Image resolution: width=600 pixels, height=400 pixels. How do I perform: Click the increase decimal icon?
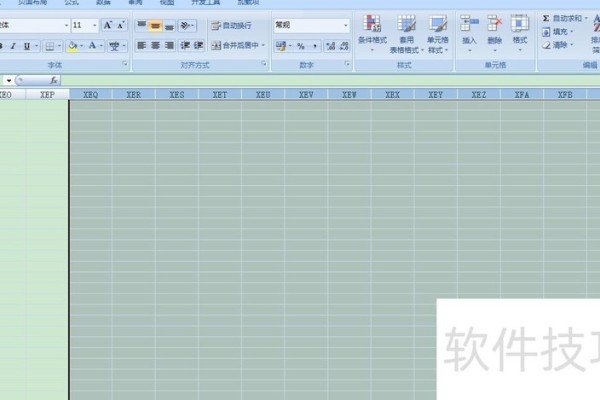pyautogui.click(x=330, y=46)
